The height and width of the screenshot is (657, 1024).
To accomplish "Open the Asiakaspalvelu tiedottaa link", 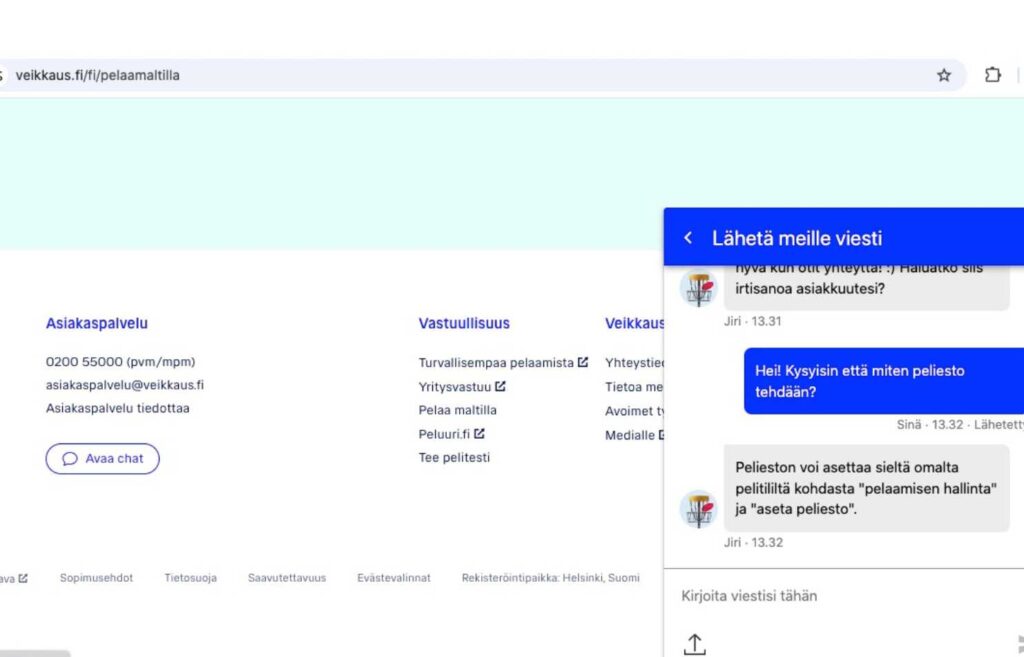I will coord(118,408).
